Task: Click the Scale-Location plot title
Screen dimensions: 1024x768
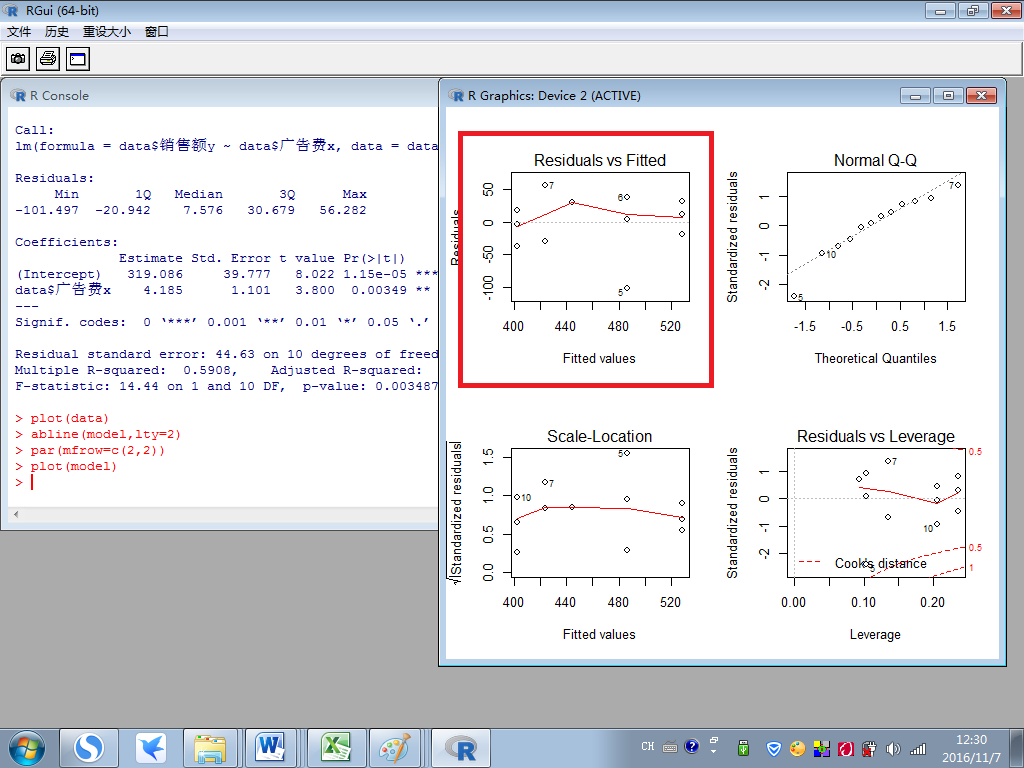Action: [x=600, y=436]
